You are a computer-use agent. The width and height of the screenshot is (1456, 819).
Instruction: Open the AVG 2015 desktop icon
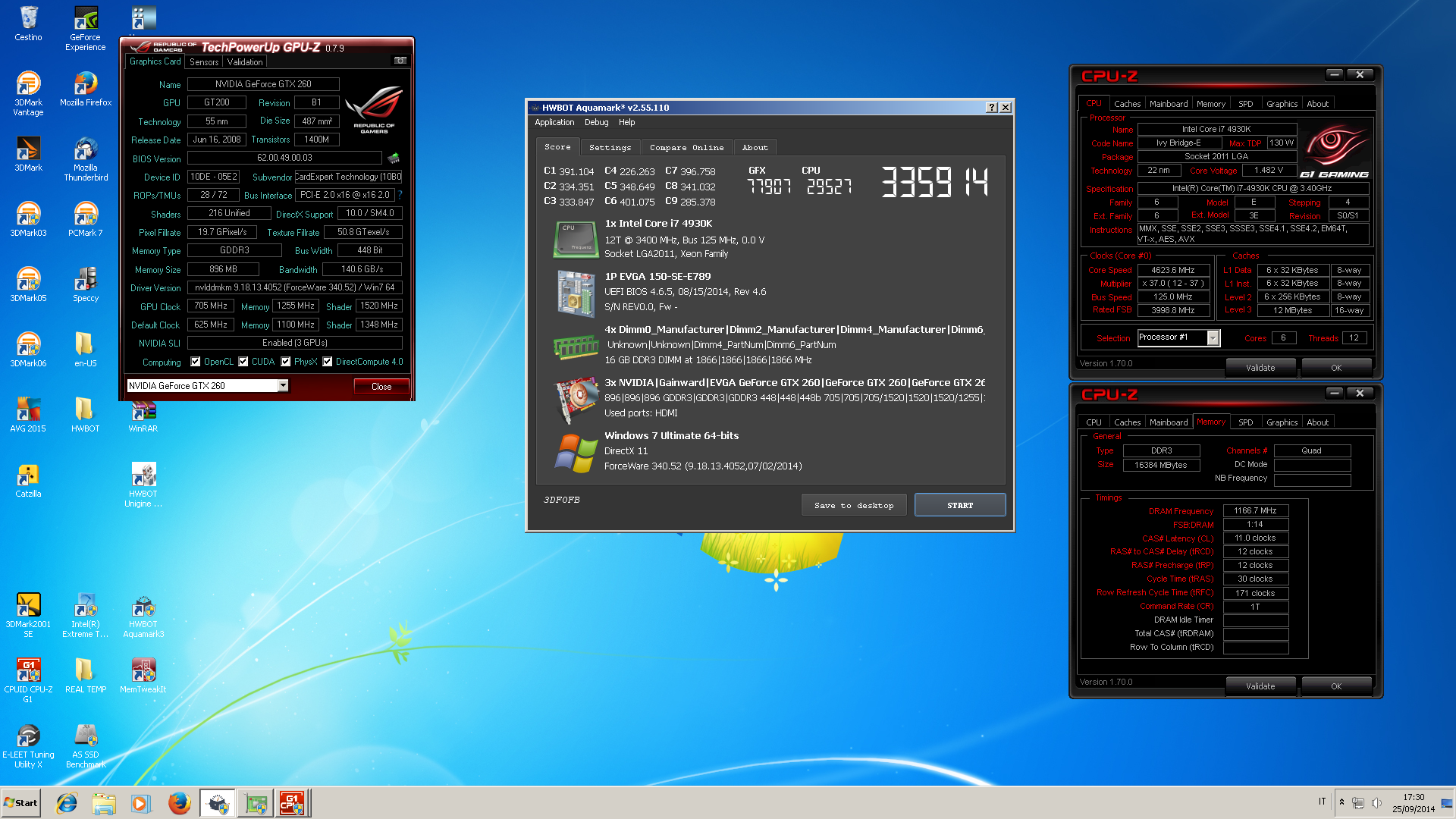28,414
